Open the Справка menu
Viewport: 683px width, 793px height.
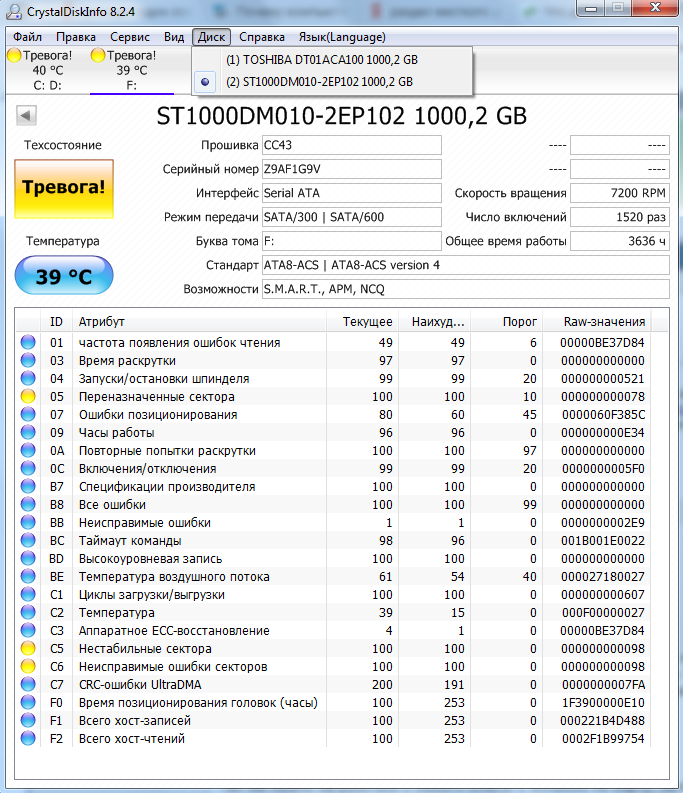pos(262,37)
